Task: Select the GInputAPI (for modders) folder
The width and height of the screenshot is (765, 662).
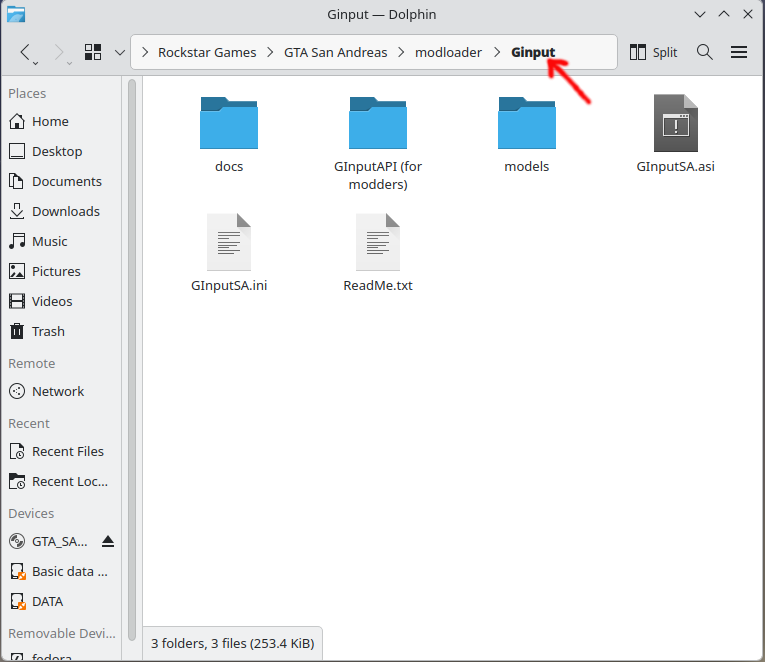Action: tap(378, 143)
